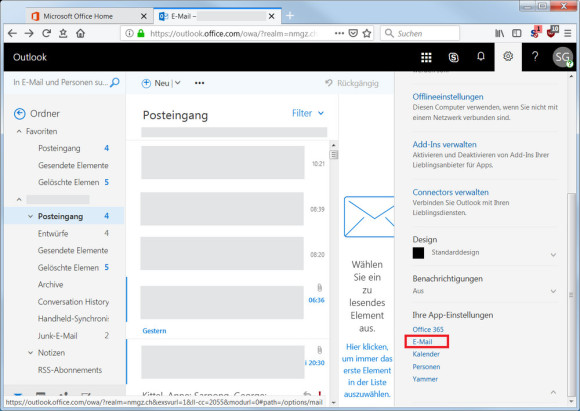Open the browser downloads/upload arrow icon
This screenshot has height=411, width=580.
coord(63,33)
